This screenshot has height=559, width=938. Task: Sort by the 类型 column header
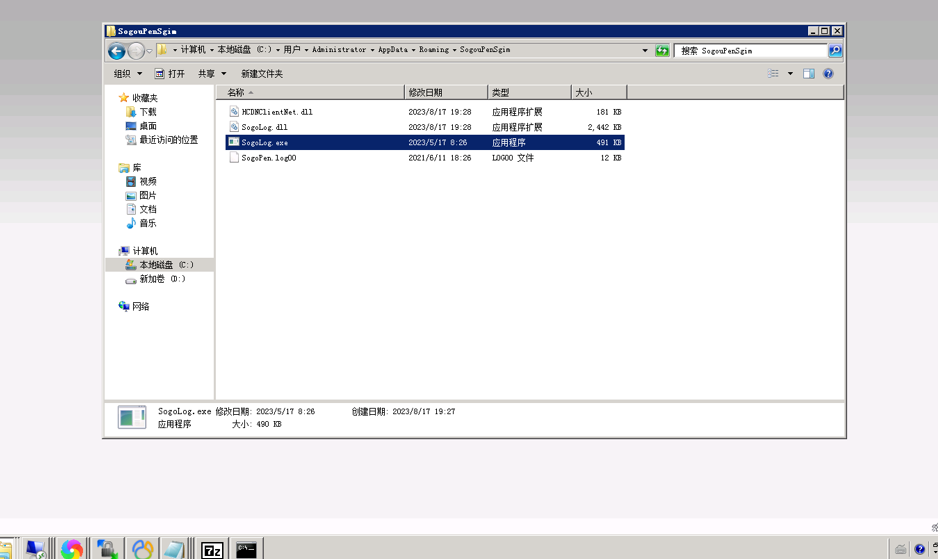pos(529,92)
